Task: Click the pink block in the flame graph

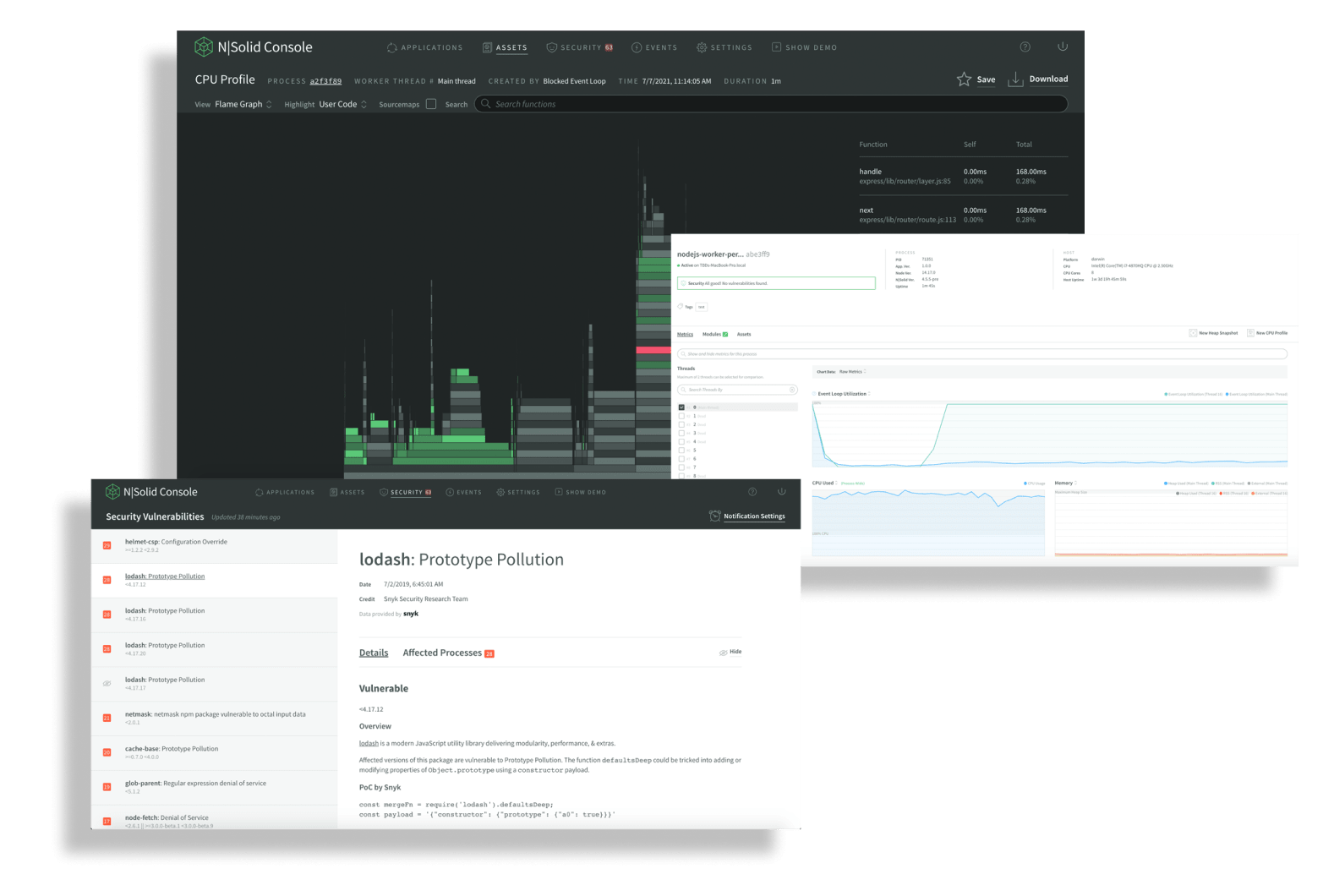Action: click(653, 350)
